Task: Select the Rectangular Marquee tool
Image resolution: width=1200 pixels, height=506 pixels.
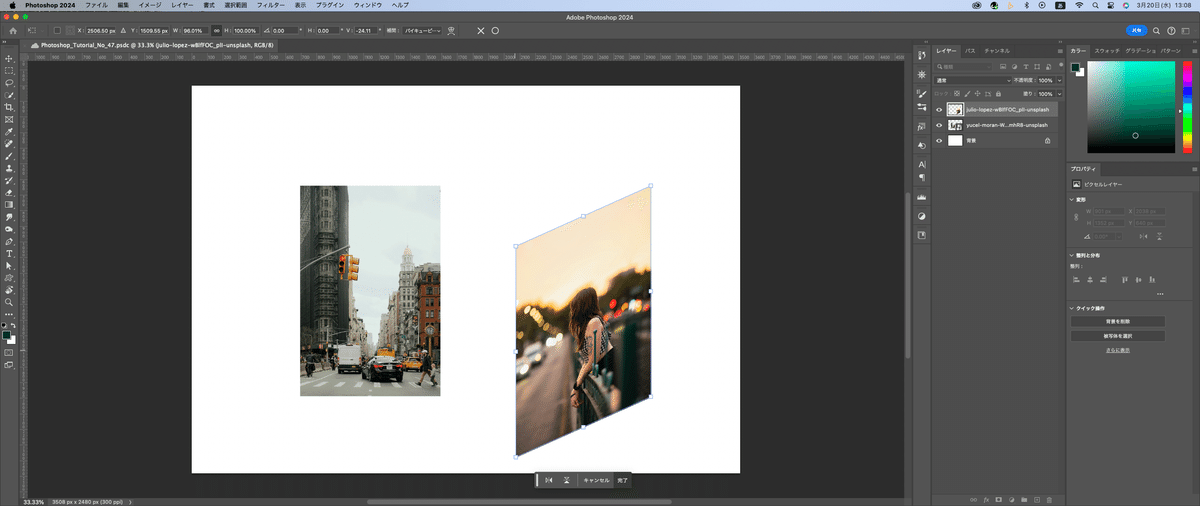Action: (9, 70)
